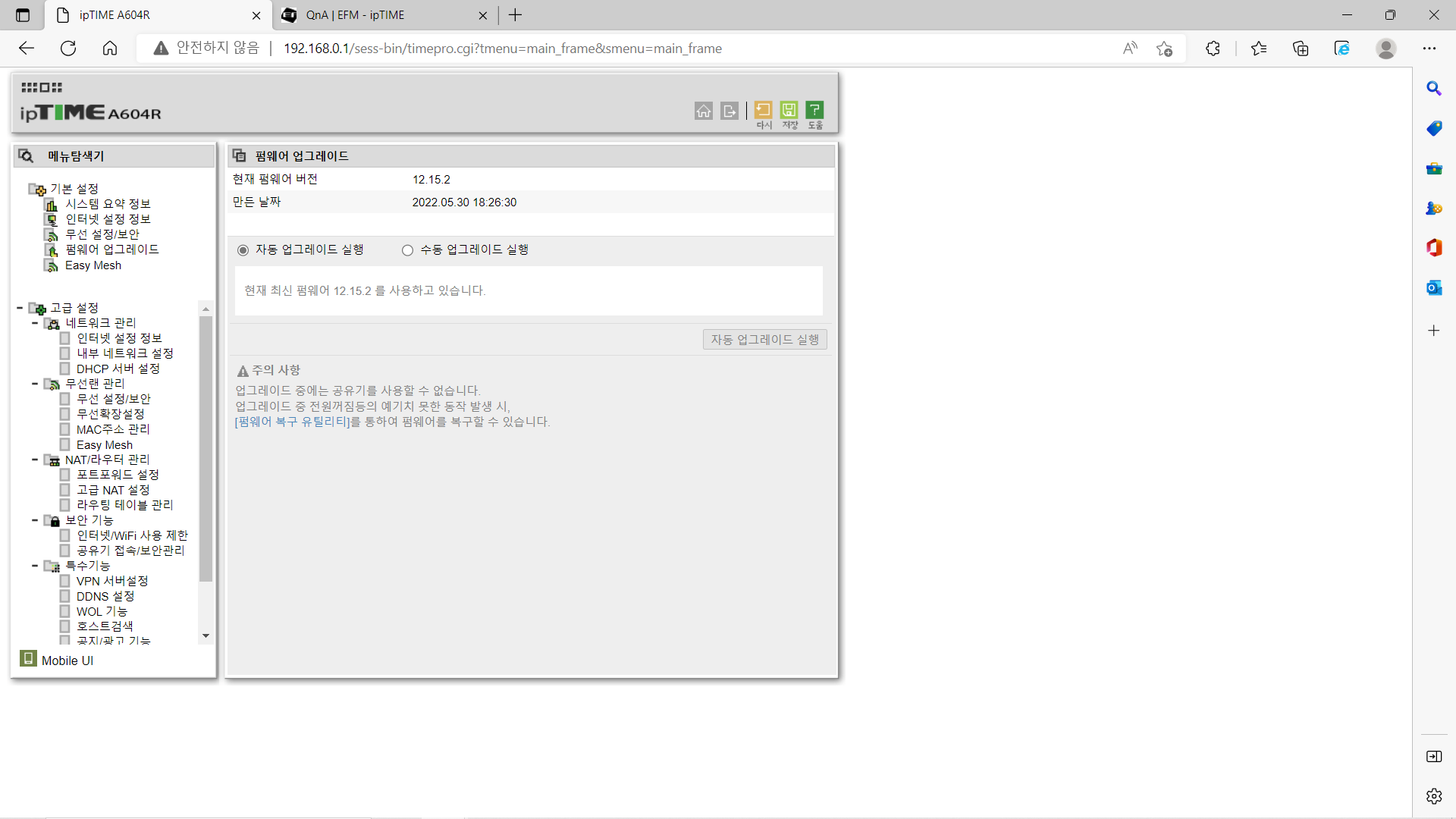The width and height of the screenshot is (1456, 819).
Task: Open Edge sidebar tools briefcase icon
Action: coord(1434,168)
